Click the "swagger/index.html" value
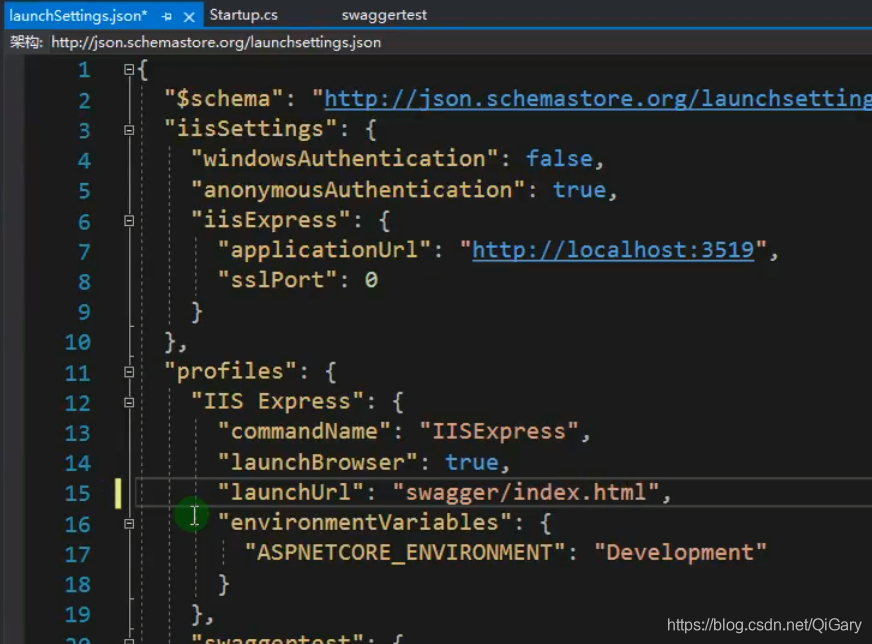The height and width of the screenshot is (644, 872). point(526,492)
